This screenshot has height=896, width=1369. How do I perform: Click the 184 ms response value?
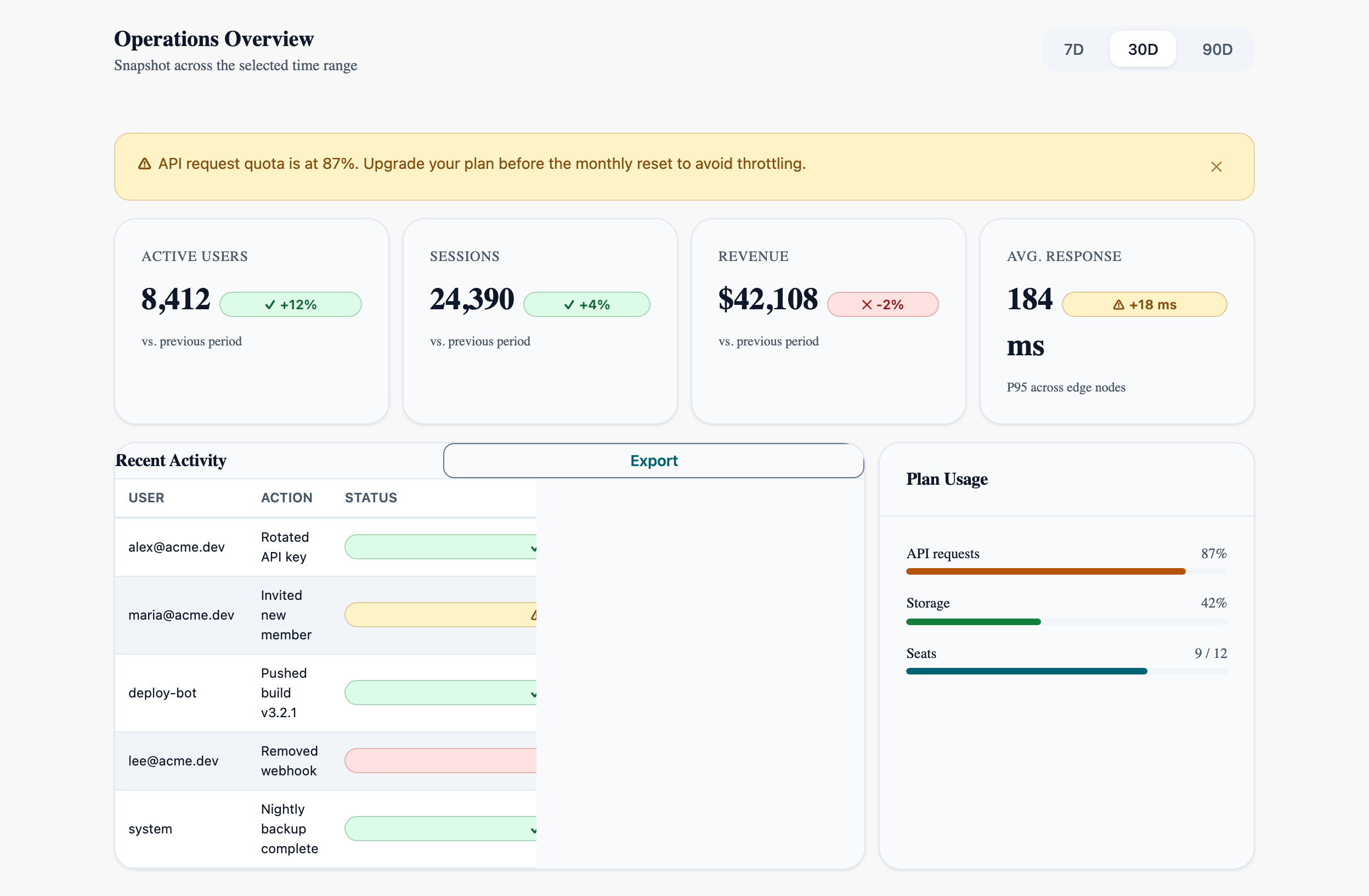coord(1029,322)
